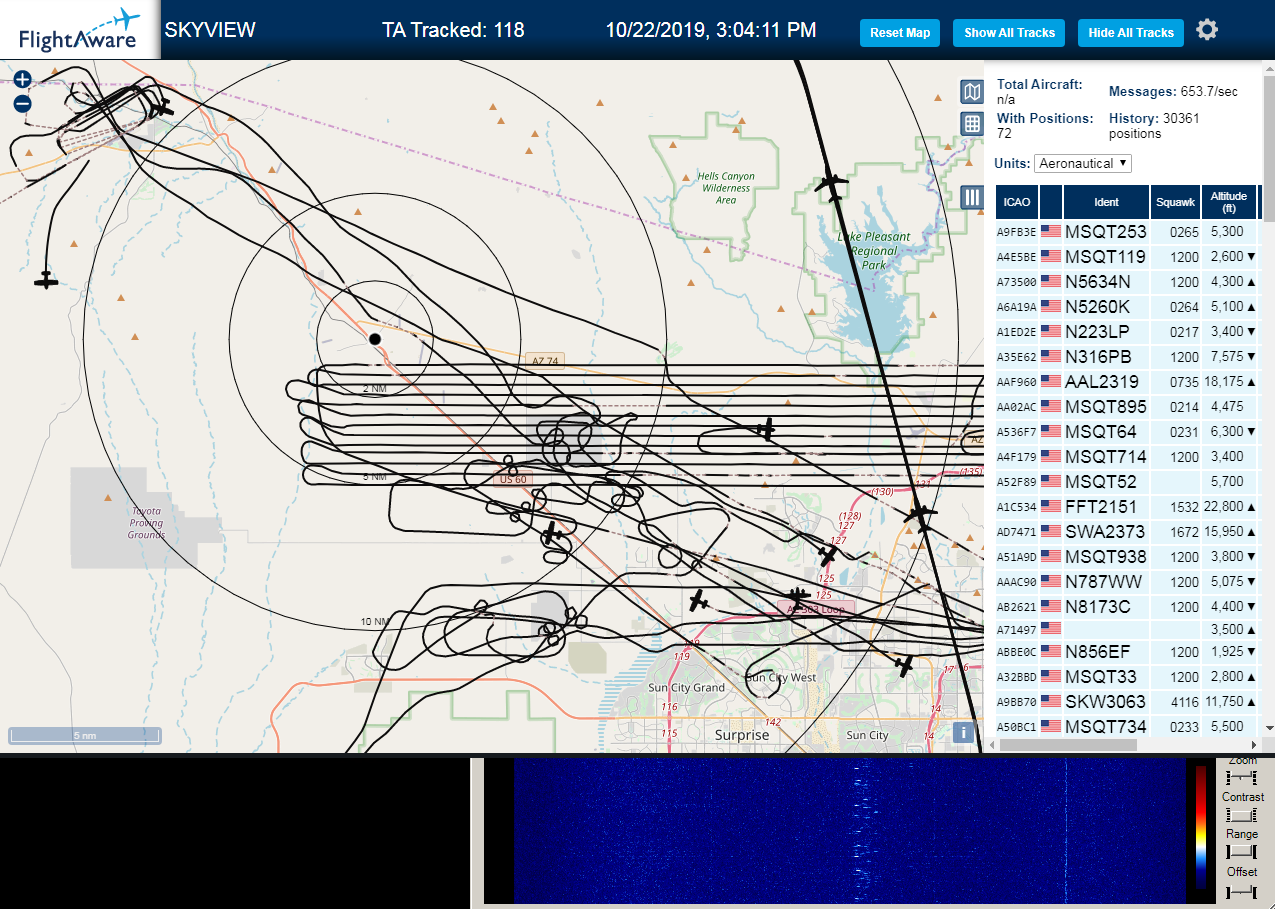Click the SKYVIEW title text
1275x909 pixels.
210,30
